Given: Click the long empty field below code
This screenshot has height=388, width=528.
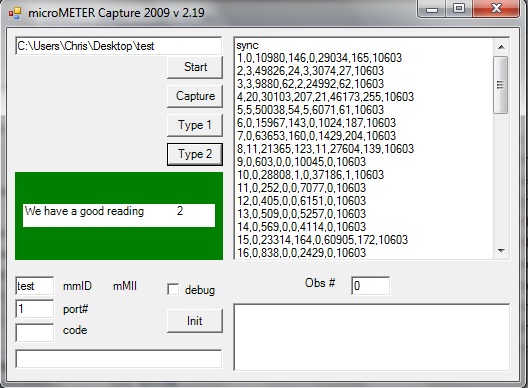Looking at the screenshot, I should click(x=119, y=359).
